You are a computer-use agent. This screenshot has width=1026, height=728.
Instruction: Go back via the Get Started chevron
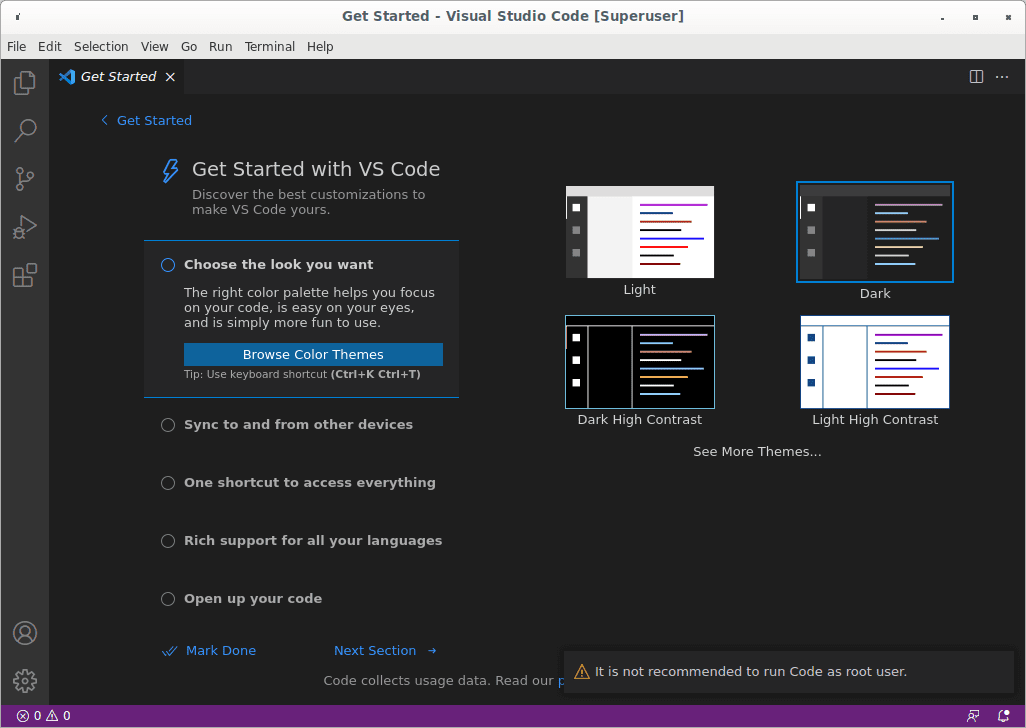[x=104, y=120]
